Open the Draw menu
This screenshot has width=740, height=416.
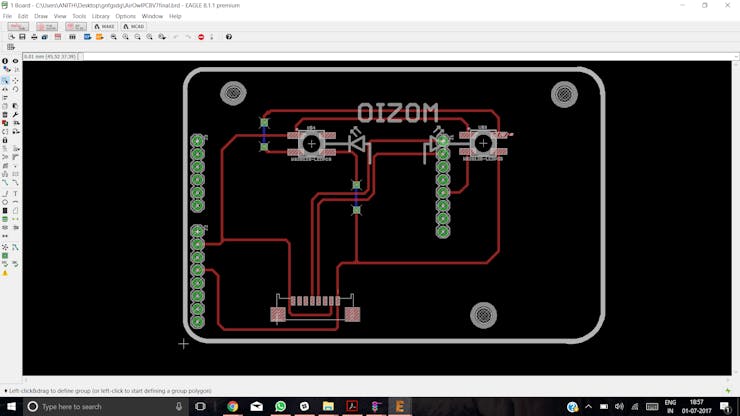[41, 16]
